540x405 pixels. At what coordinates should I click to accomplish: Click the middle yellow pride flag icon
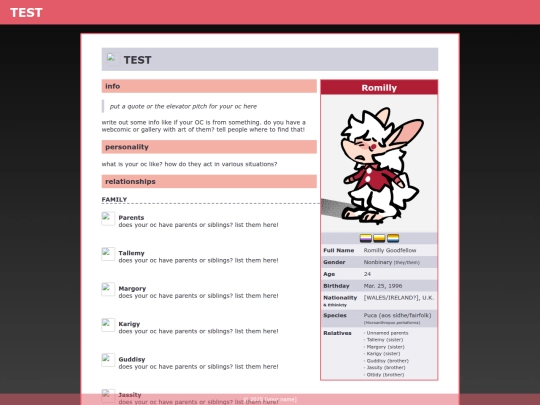[379, 238]
